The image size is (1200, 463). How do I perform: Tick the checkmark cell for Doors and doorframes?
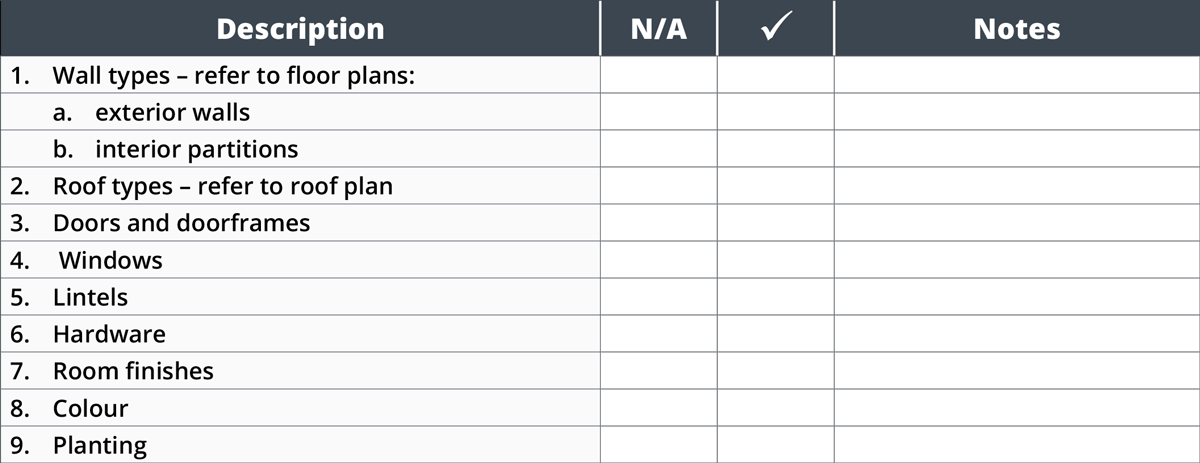775,223
